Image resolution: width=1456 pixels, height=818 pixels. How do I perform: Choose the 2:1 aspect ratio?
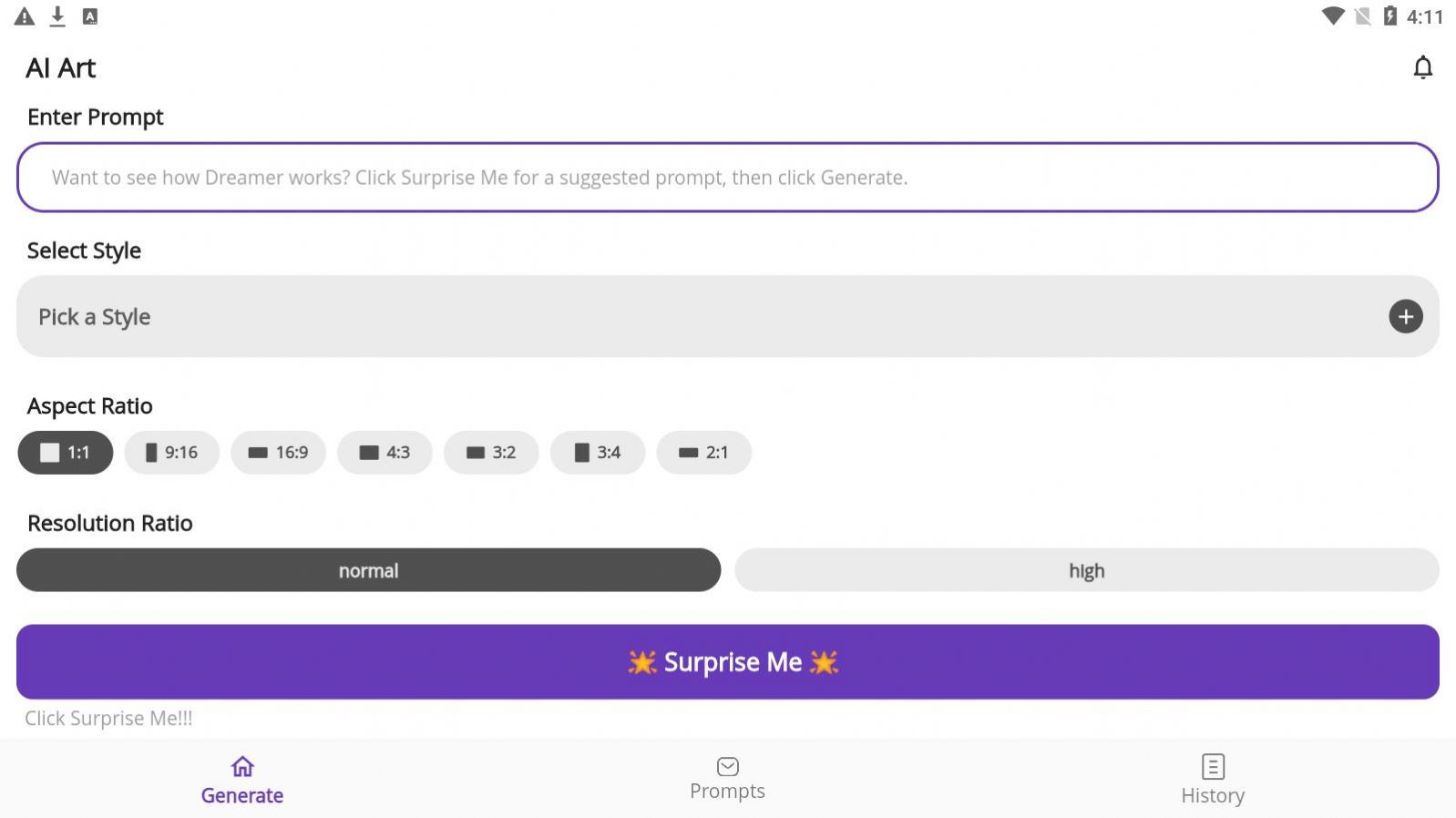click(x=703, y=453)
